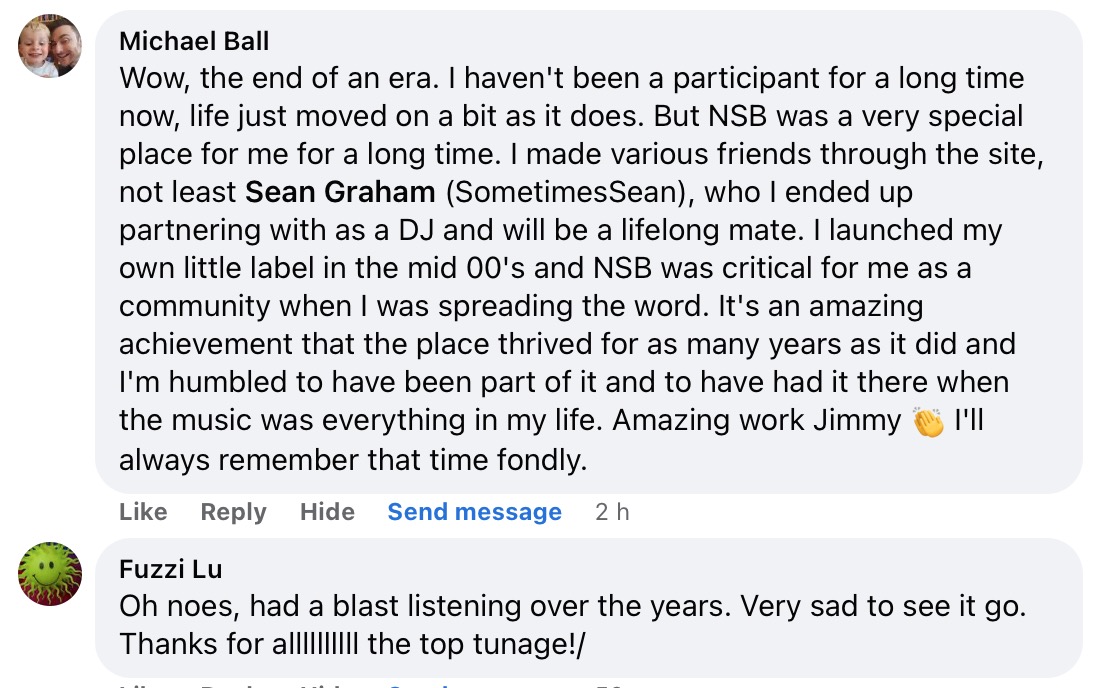The image size is (1094, 688).
Task: Send message to Michael Ball
Action: pos(474,512)
